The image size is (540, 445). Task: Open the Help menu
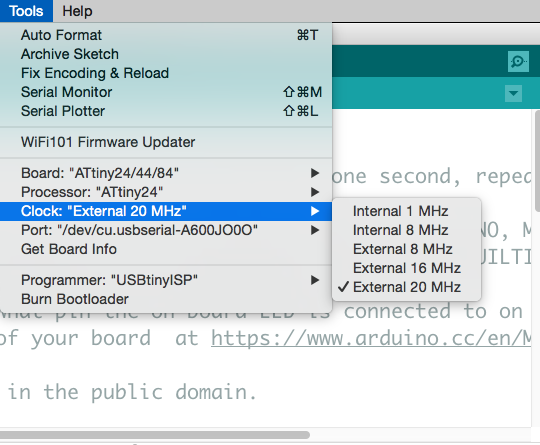click(x=77, y=11)
